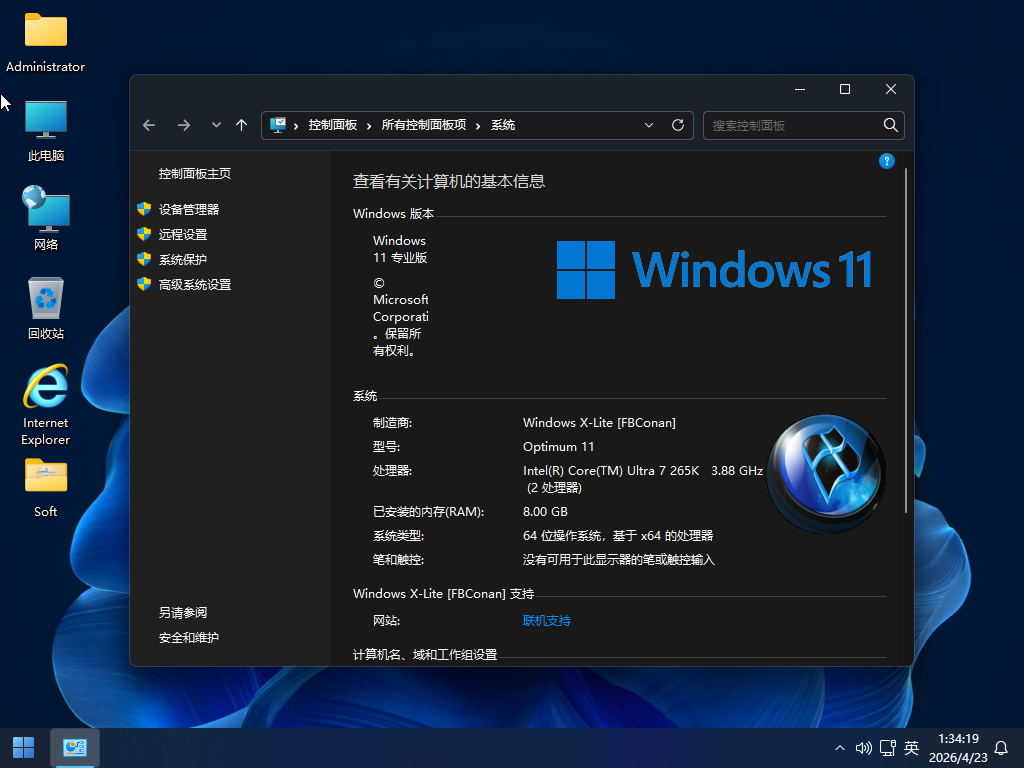1024x768 pixels.
Task: Open the network tray icon
Action: [888, 748]
